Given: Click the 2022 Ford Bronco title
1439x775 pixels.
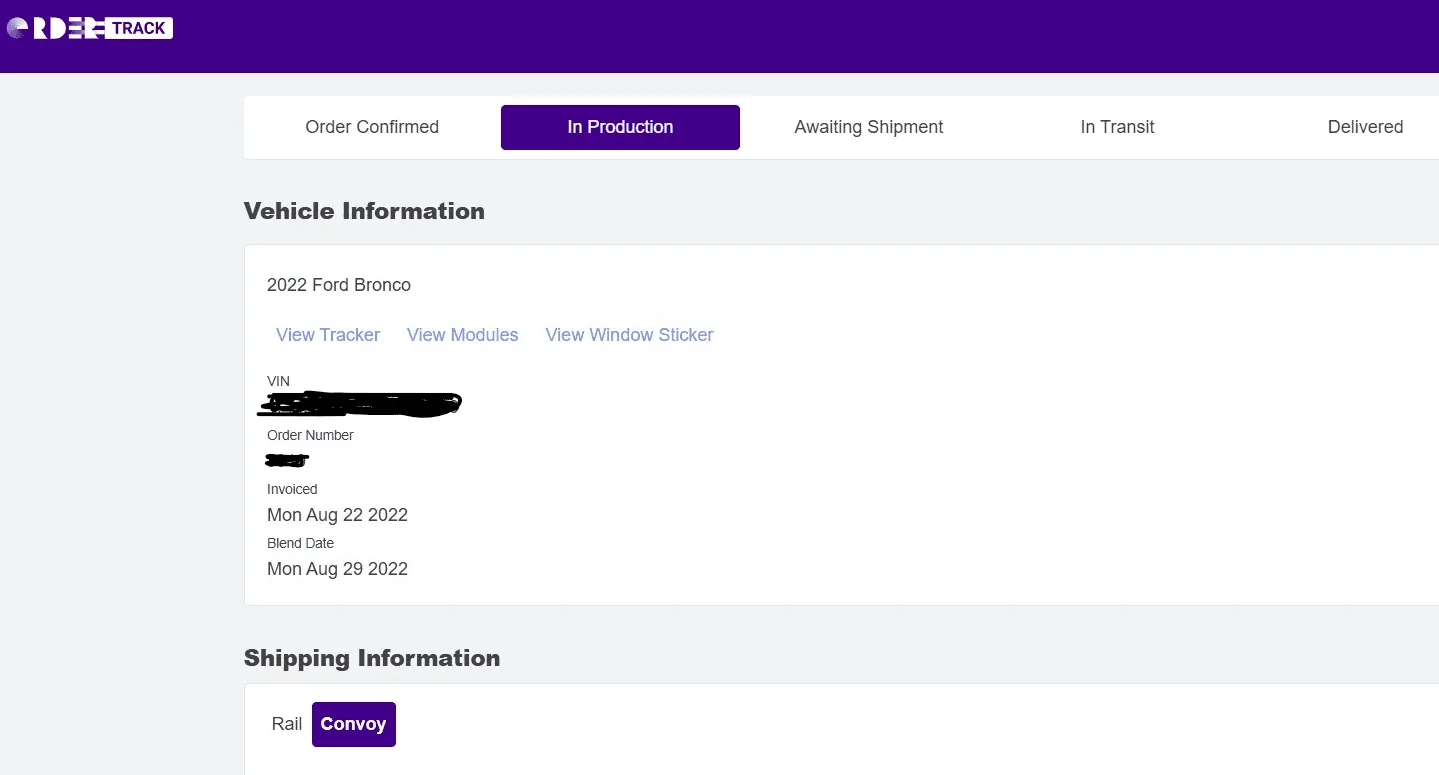Looking at the screenshot, I should tap(339, 285).
